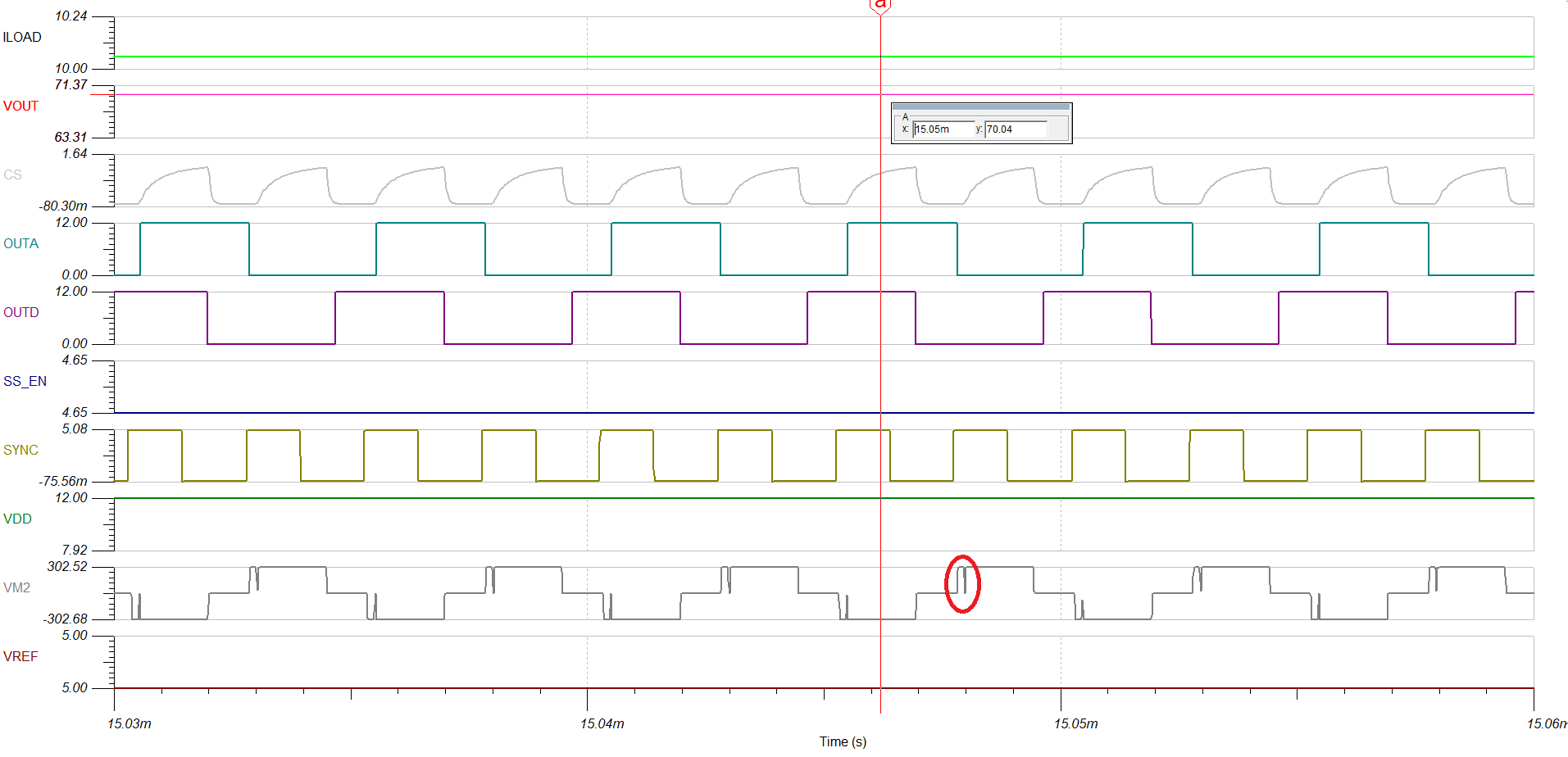Click the CS upper axis value 1.64
This screenshot has width=1568, height=757.
pyautogui.click(x=75, y=154)
